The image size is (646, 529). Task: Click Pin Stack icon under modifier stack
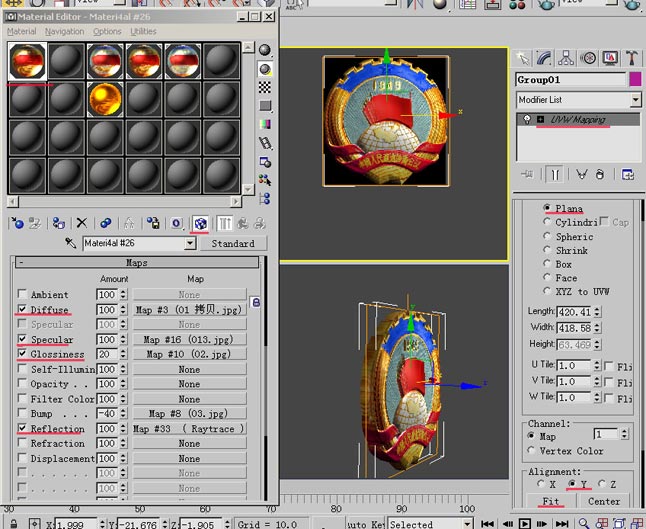coord(527,175)
